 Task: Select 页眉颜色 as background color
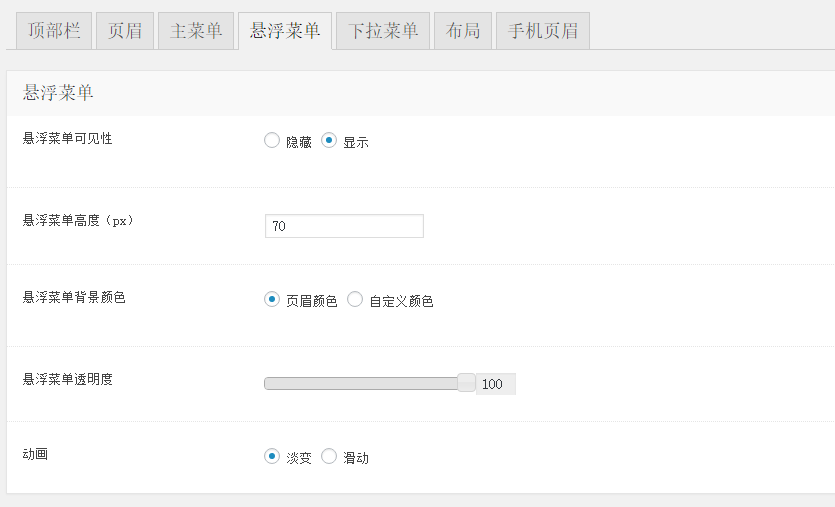272,299
